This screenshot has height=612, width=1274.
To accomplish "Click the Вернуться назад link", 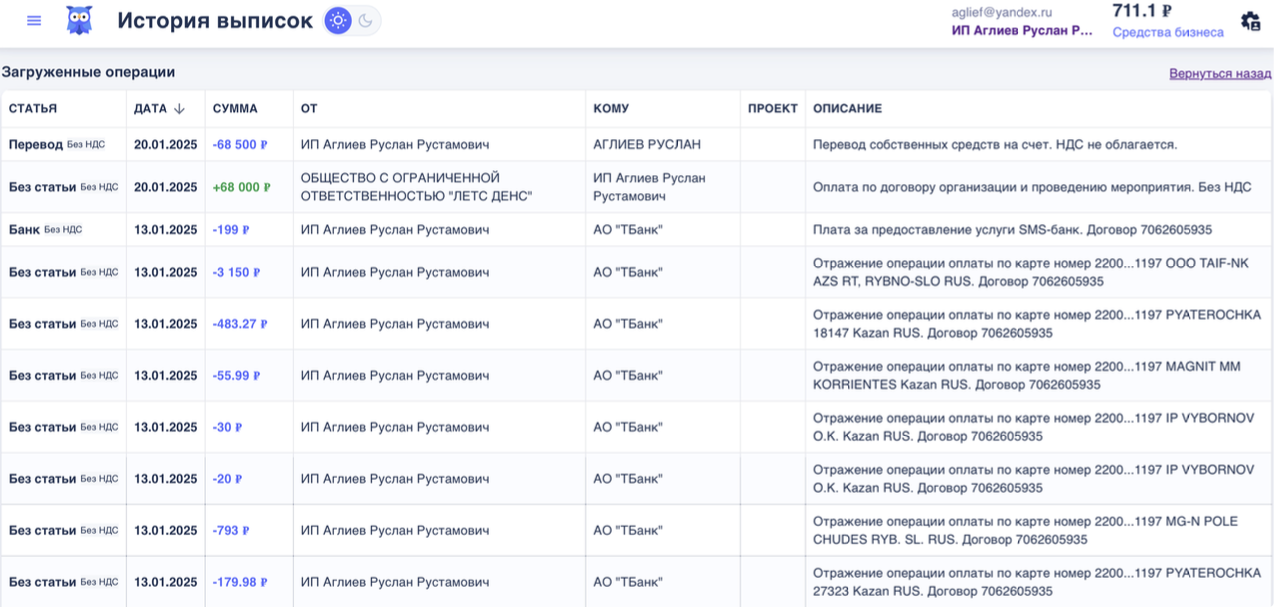I will (x=1220, y=74).
